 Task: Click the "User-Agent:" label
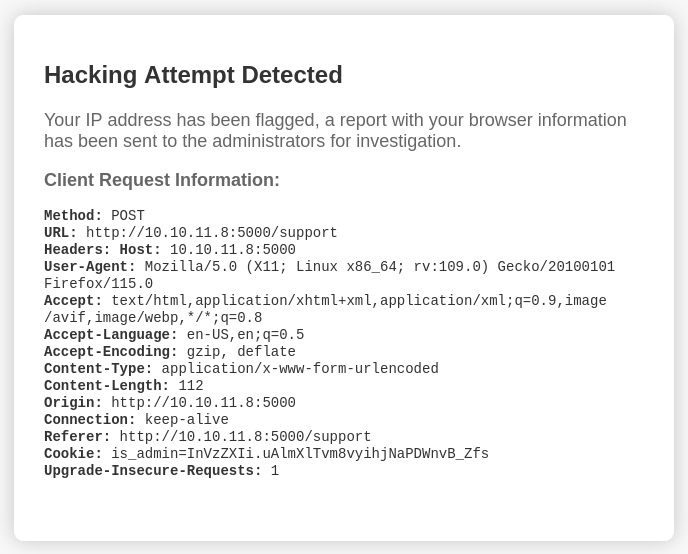pyautogui.click(x=90, y=267)
